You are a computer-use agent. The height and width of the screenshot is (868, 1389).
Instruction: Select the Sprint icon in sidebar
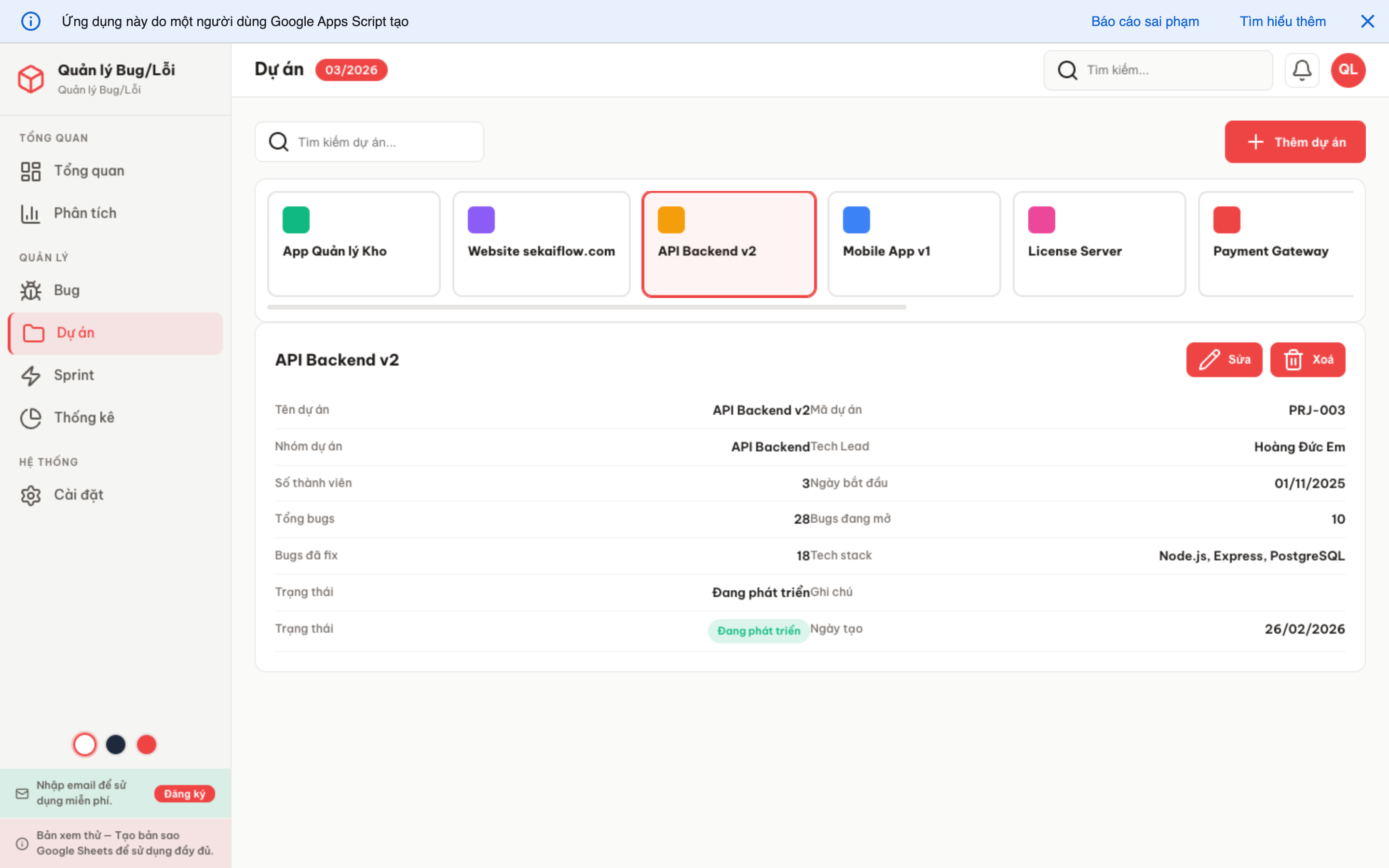coord(31,375)
